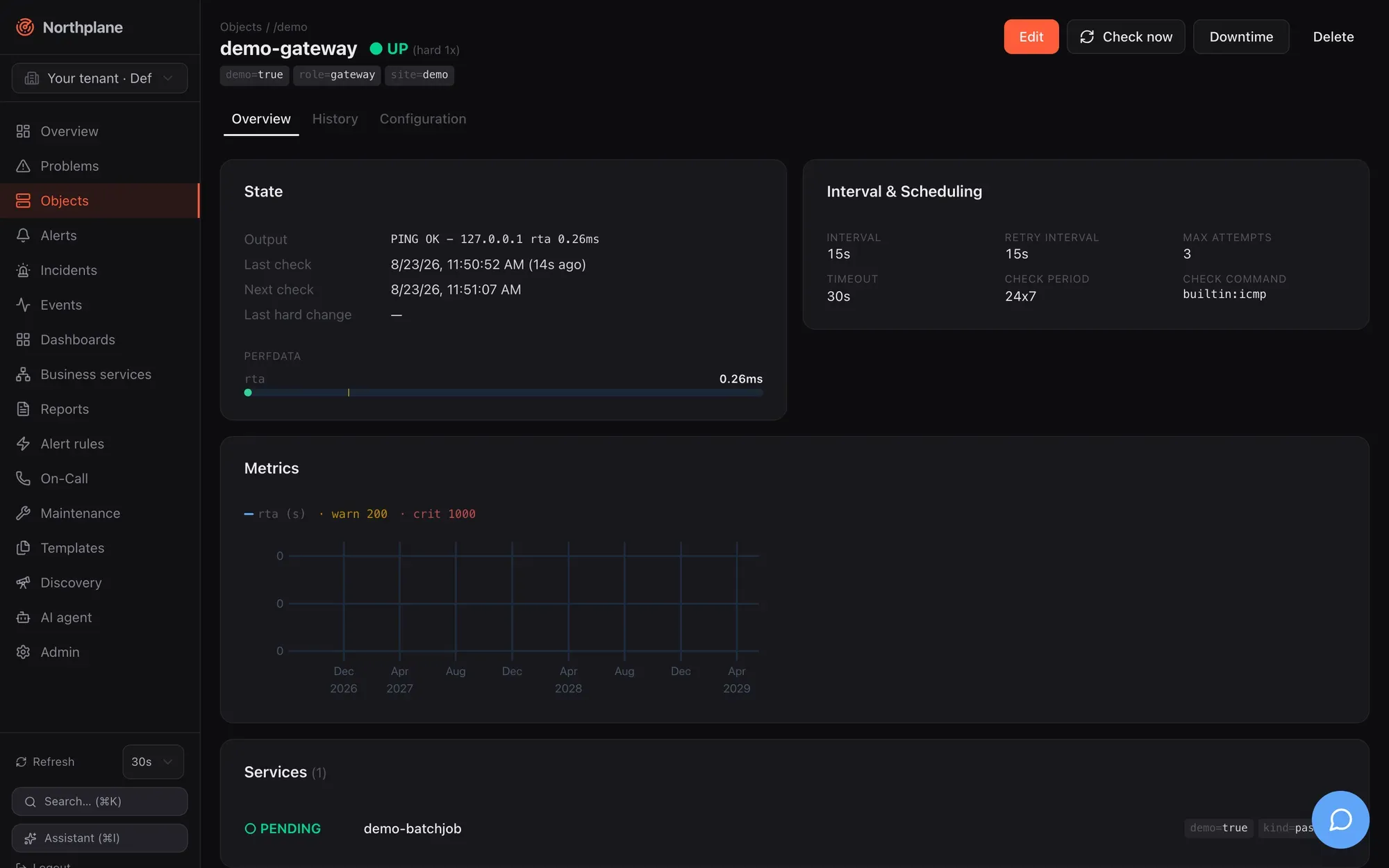Click the warn threshold marker on rta bar

pyautogui.click(x=349, y=393)
